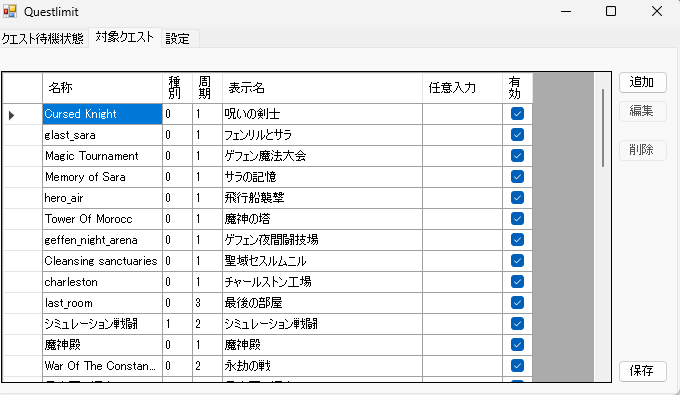This screenshot has height=395, width=680.
Task: Select the glast_sara name cell
Action: click(102, 135)
